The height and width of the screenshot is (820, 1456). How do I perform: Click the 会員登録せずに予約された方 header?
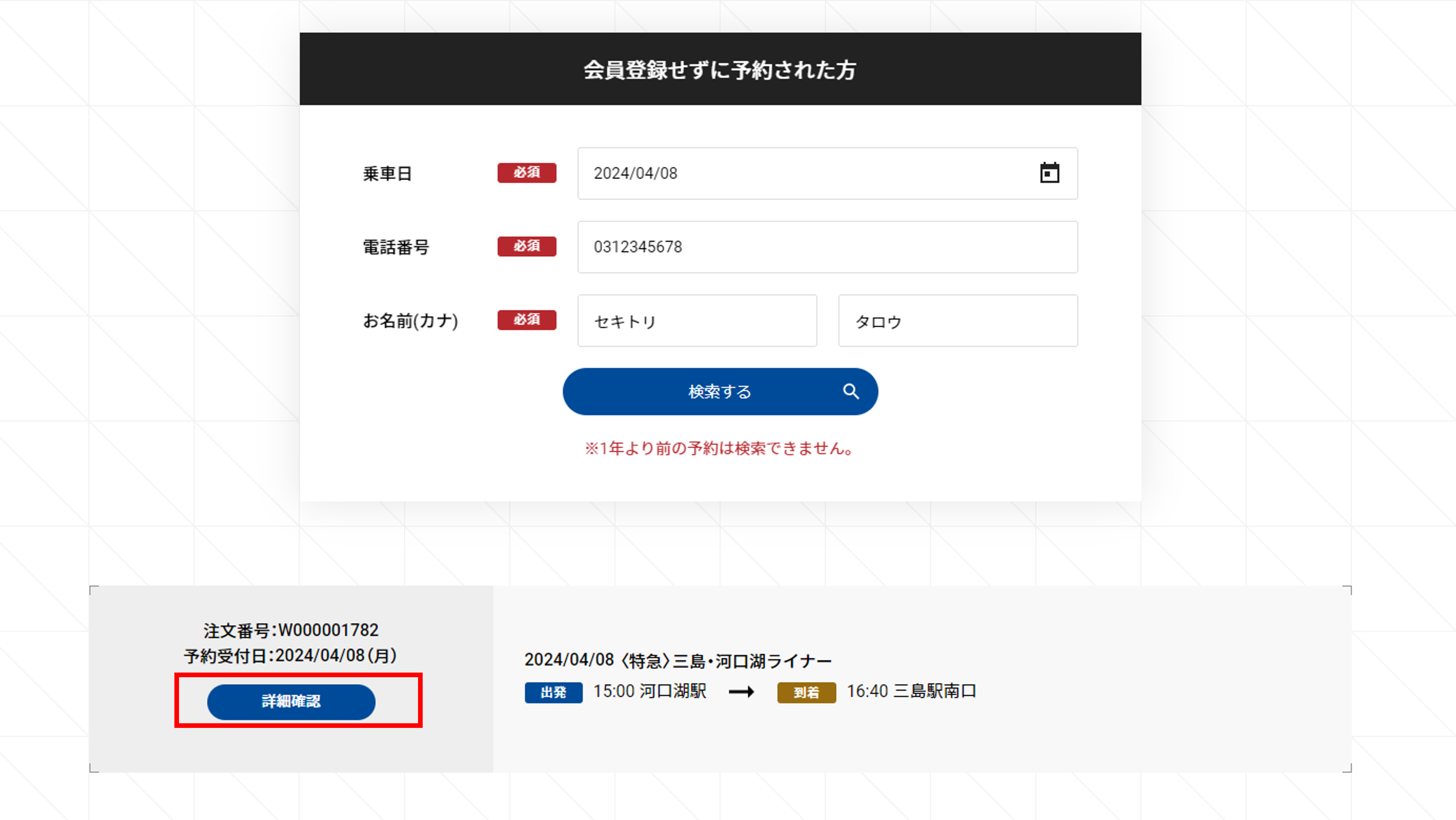click(719, 70)
